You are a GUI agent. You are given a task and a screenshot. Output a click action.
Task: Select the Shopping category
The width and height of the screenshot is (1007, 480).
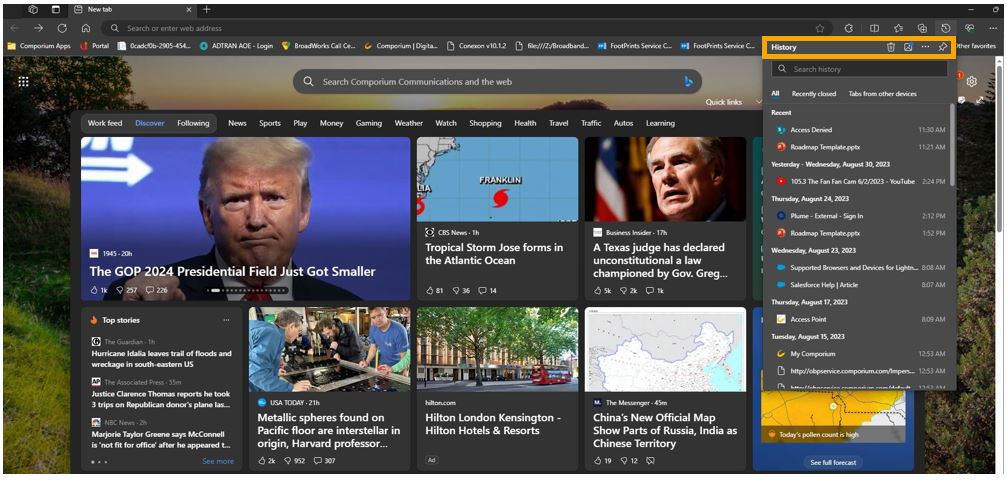(485, 123)
